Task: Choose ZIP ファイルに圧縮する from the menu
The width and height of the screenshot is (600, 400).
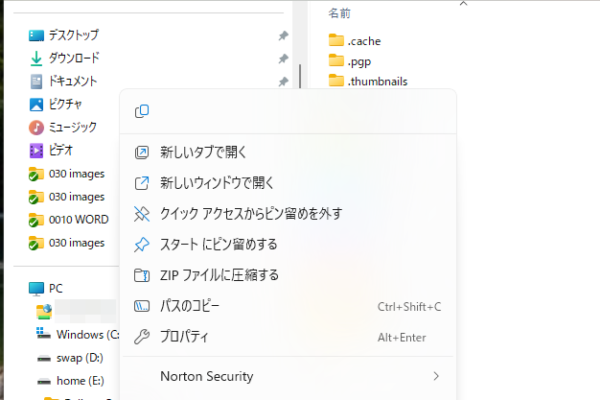Action: tap(219, 275)
